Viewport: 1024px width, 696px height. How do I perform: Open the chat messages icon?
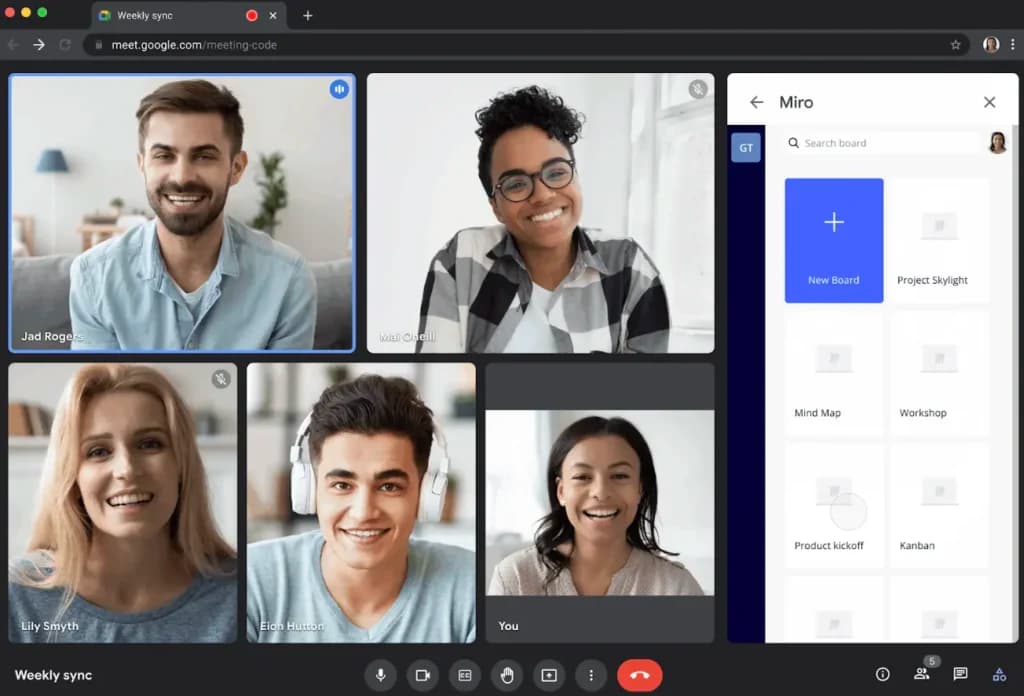pos(960,674)
